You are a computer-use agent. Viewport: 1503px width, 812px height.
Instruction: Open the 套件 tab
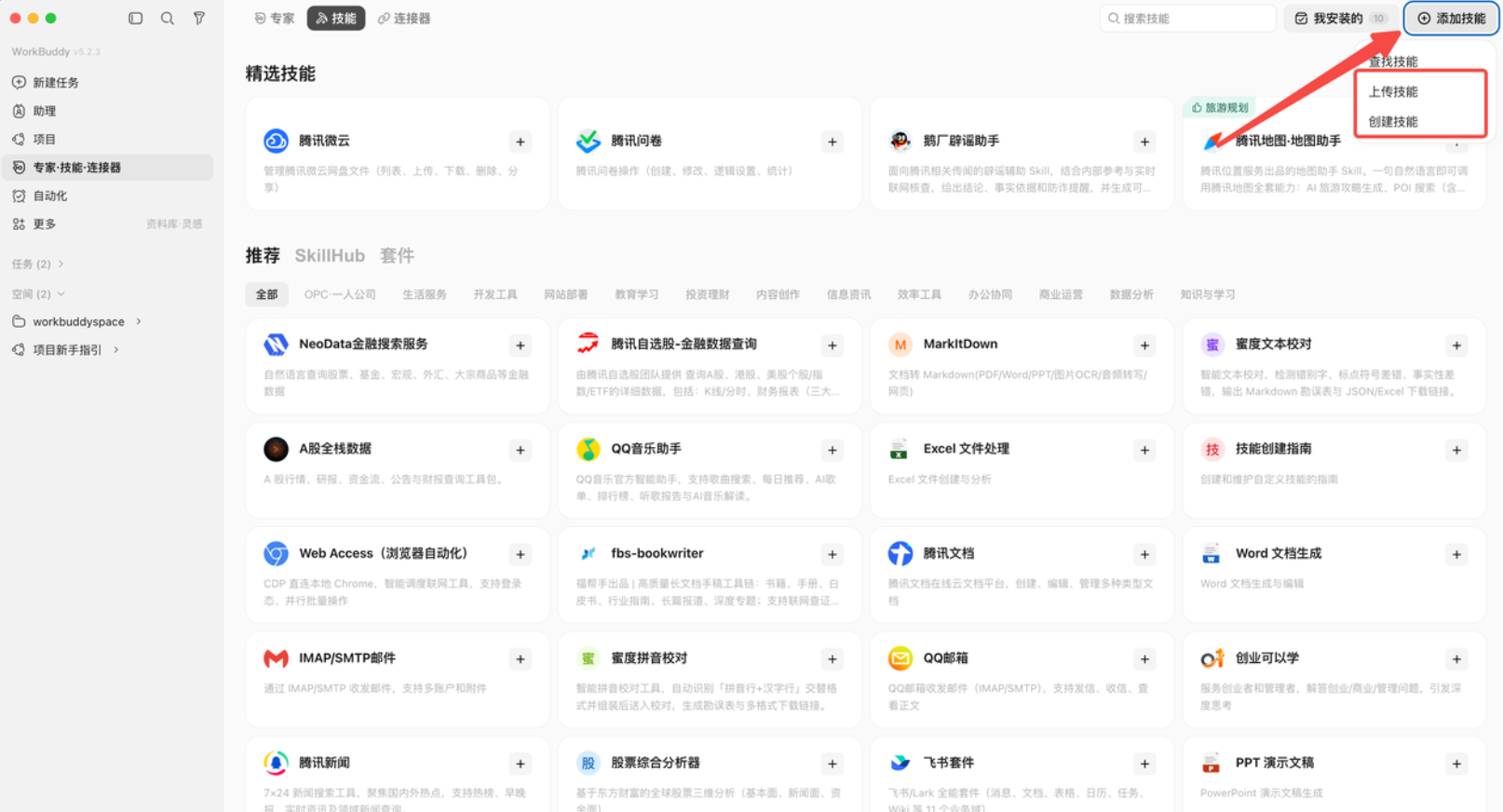point(397,255)
